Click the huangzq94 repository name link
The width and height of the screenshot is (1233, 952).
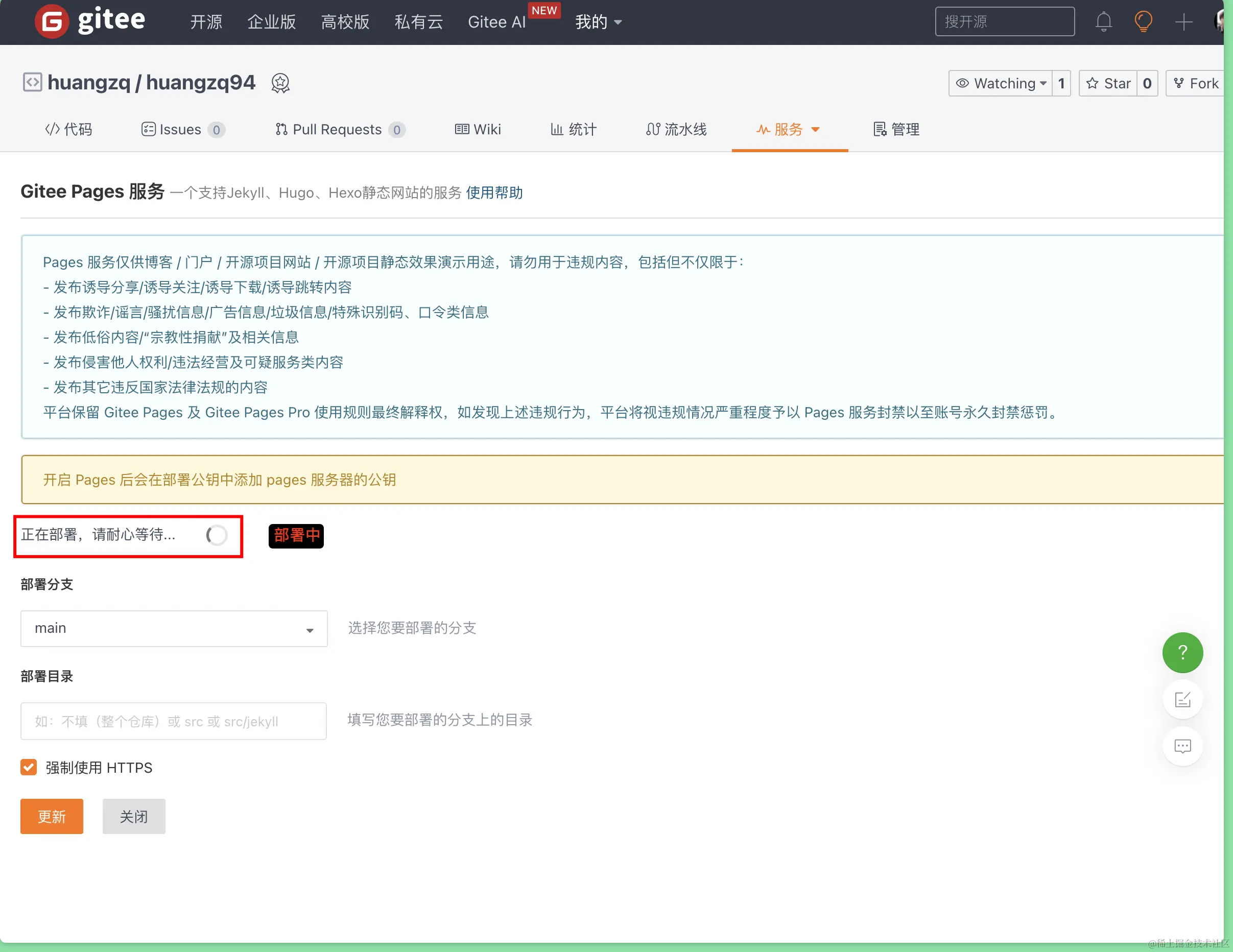point(200,82)
